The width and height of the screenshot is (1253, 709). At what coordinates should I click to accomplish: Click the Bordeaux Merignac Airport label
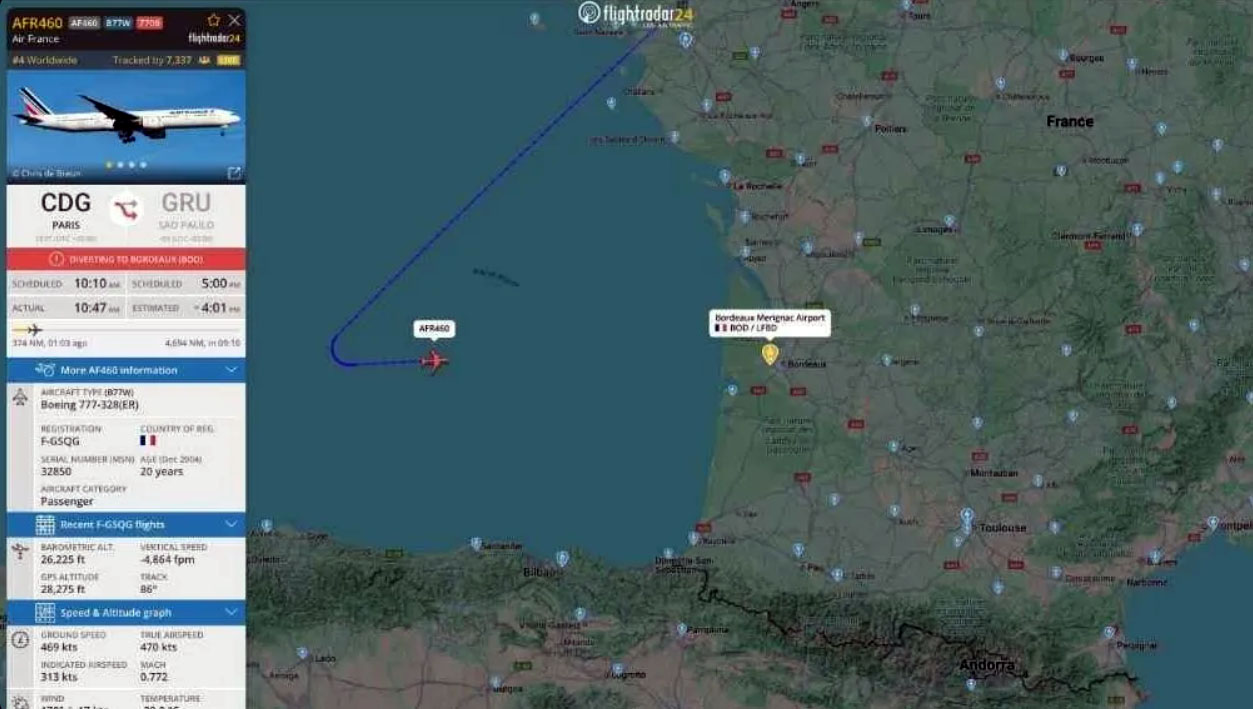pyautogui.click(x=770, y=322)
